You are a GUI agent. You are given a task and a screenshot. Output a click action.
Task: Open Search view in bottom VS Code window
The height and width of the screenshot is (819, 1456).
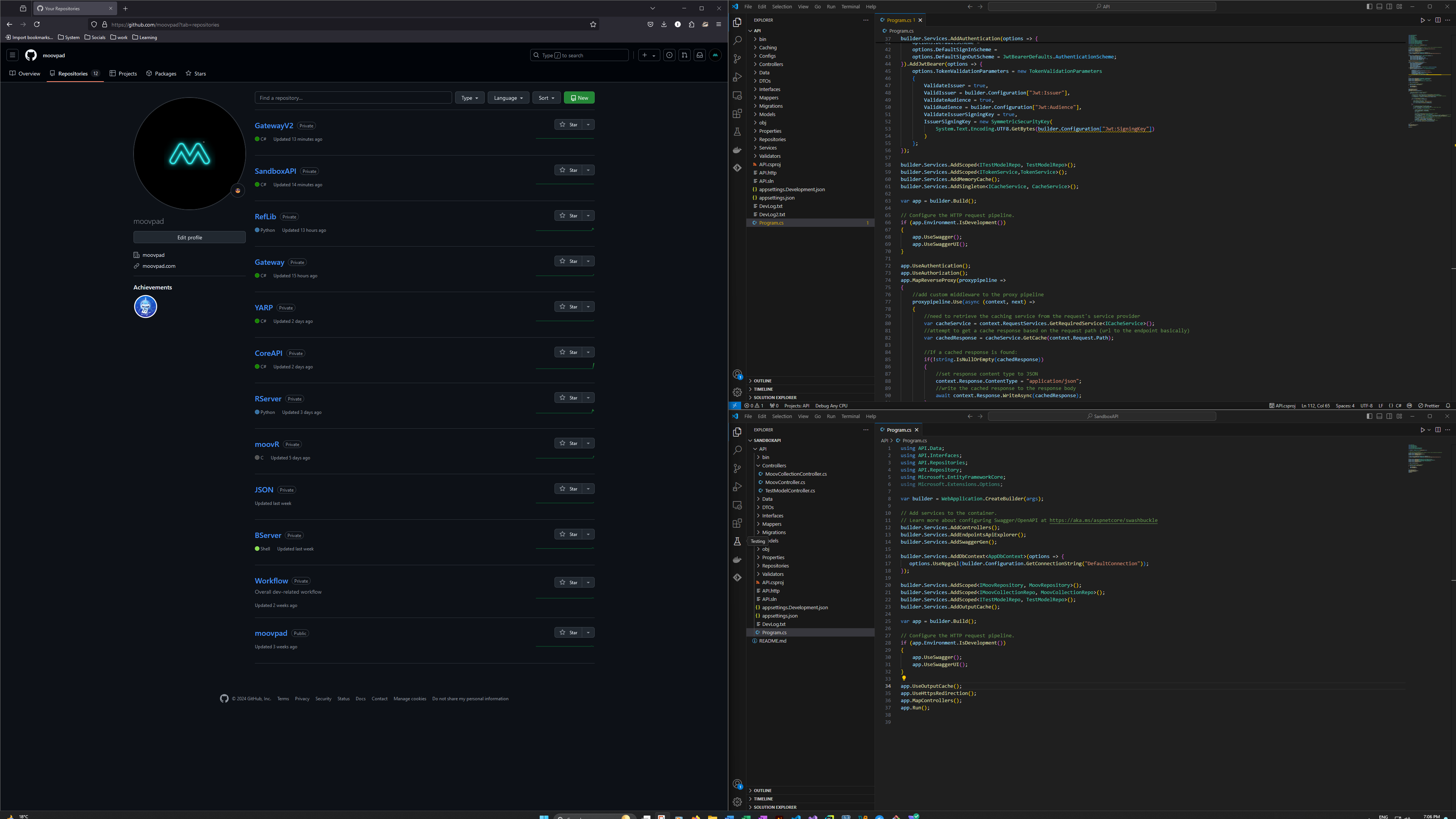737,451
